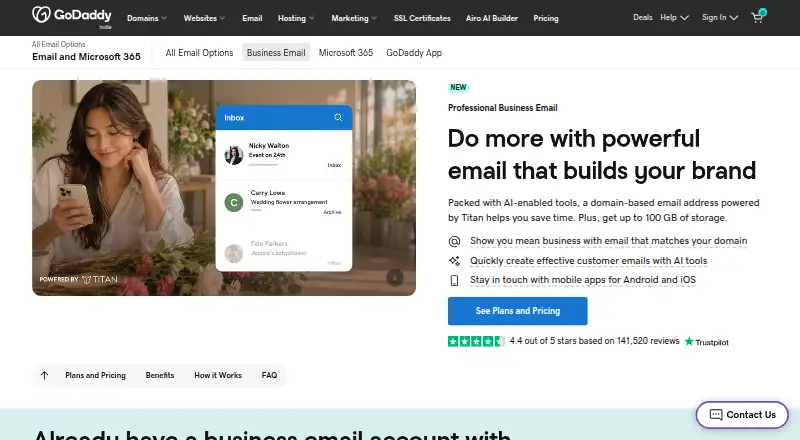Select the All Email Options tab
The height and width of the screenshot is (440, 800).
pyautogui.click(x=199, y=53)
